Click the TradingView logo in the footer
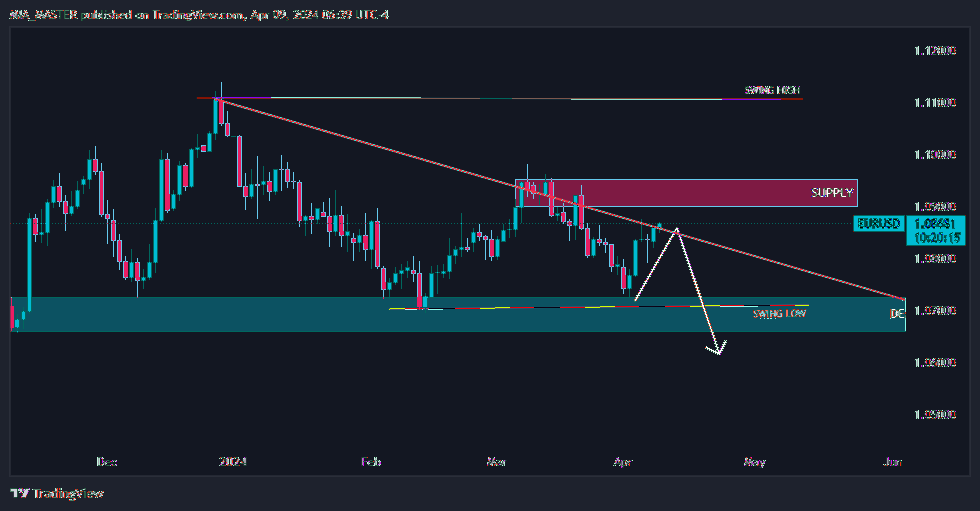The height and width of the screenshot is (511, 980). tap(58, 494)
